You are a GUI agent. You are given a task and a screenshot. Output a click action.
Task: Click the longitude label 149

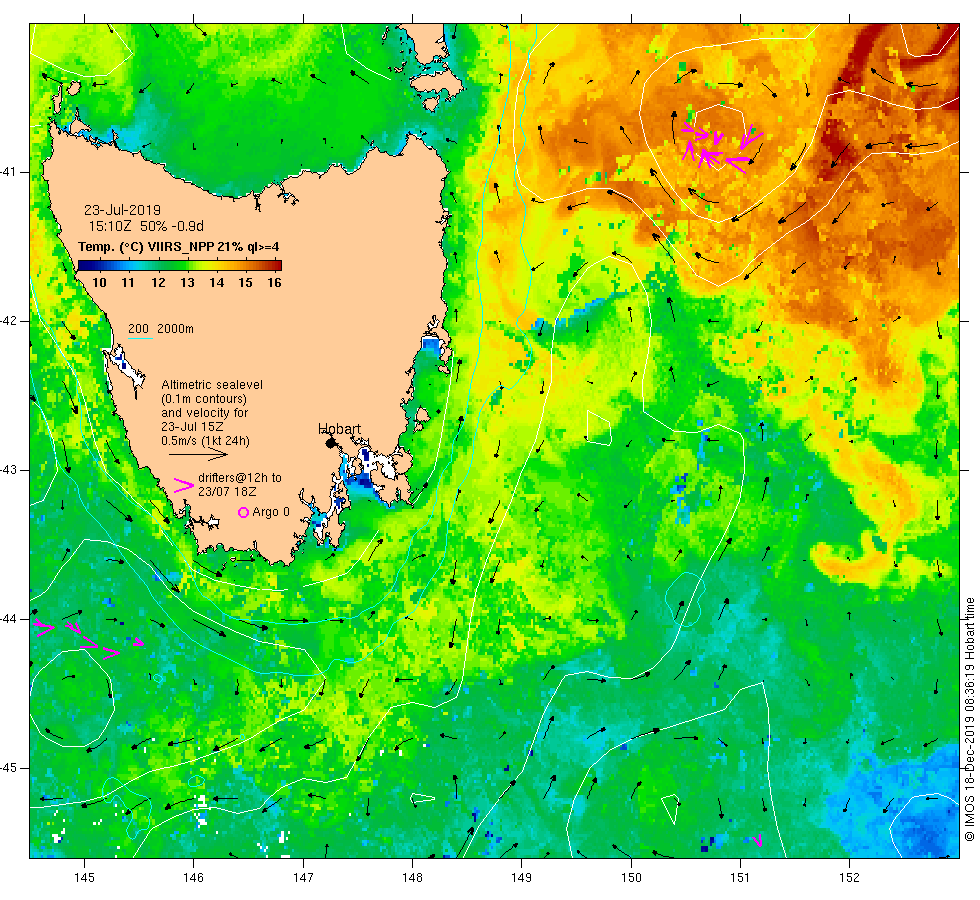coord(522,878)
